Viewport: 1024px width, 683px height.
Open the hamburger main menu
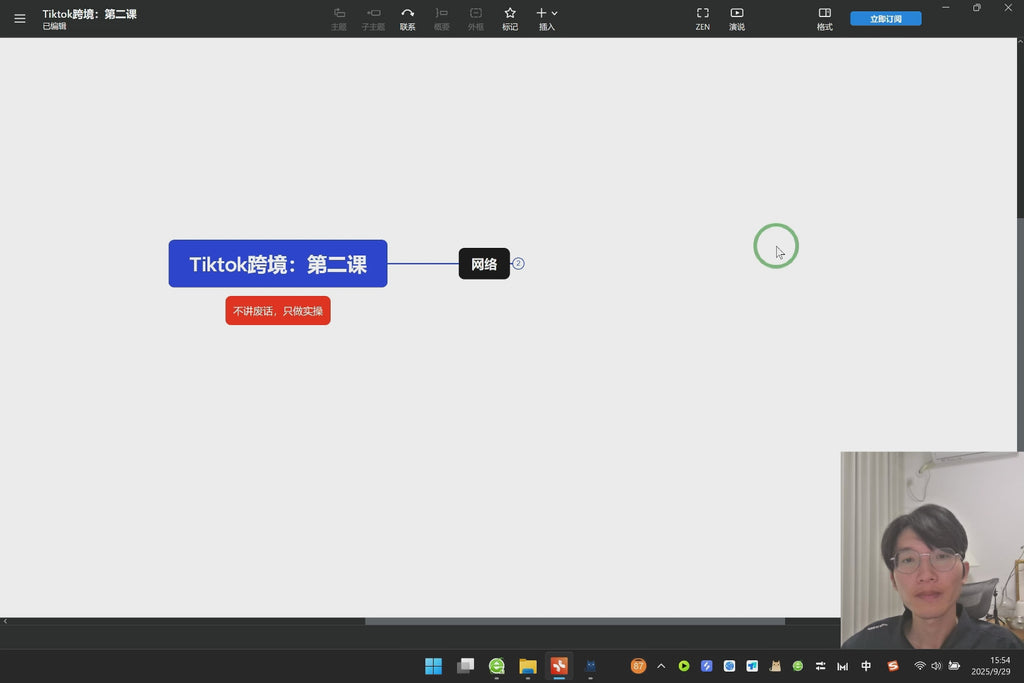pyautogui.click(x=20, y=19)
